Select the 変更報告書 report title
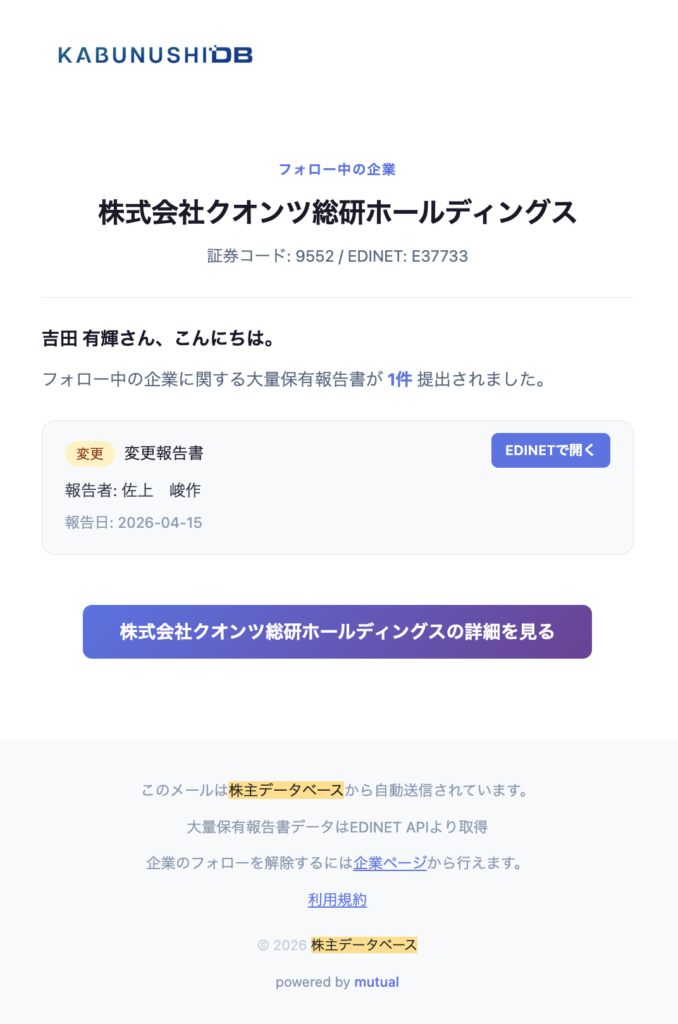Image resolution: width=678 pixels, height=1024 pixels. click(x=164, y=453)
